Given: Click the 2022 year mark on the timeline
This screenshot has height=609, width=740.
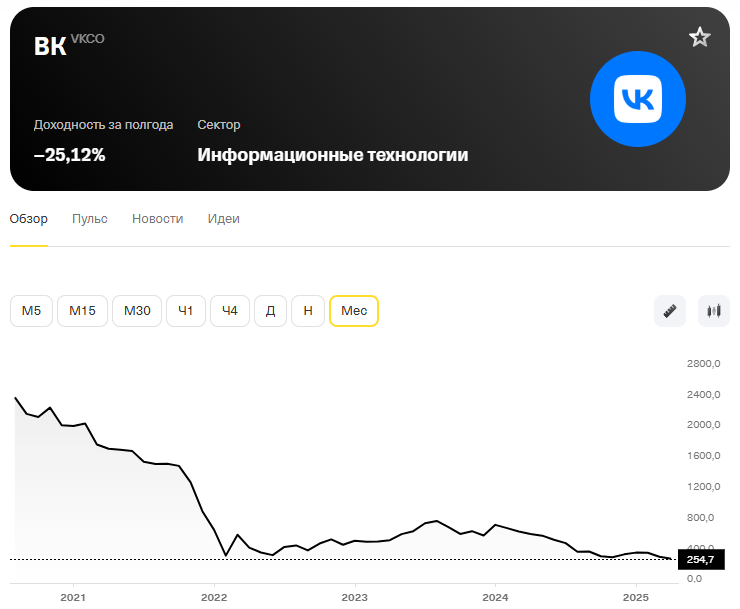Looking at the screenshot, I should 214,597.
